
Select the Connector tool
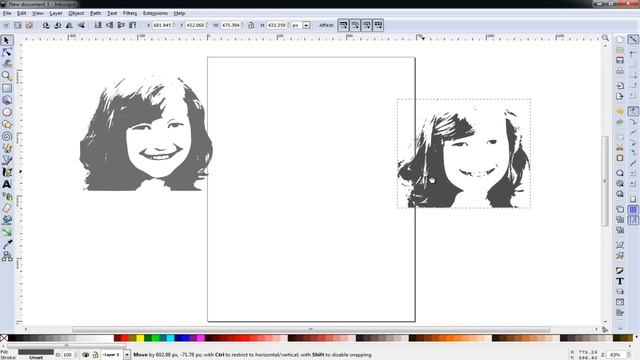(7, 256)
